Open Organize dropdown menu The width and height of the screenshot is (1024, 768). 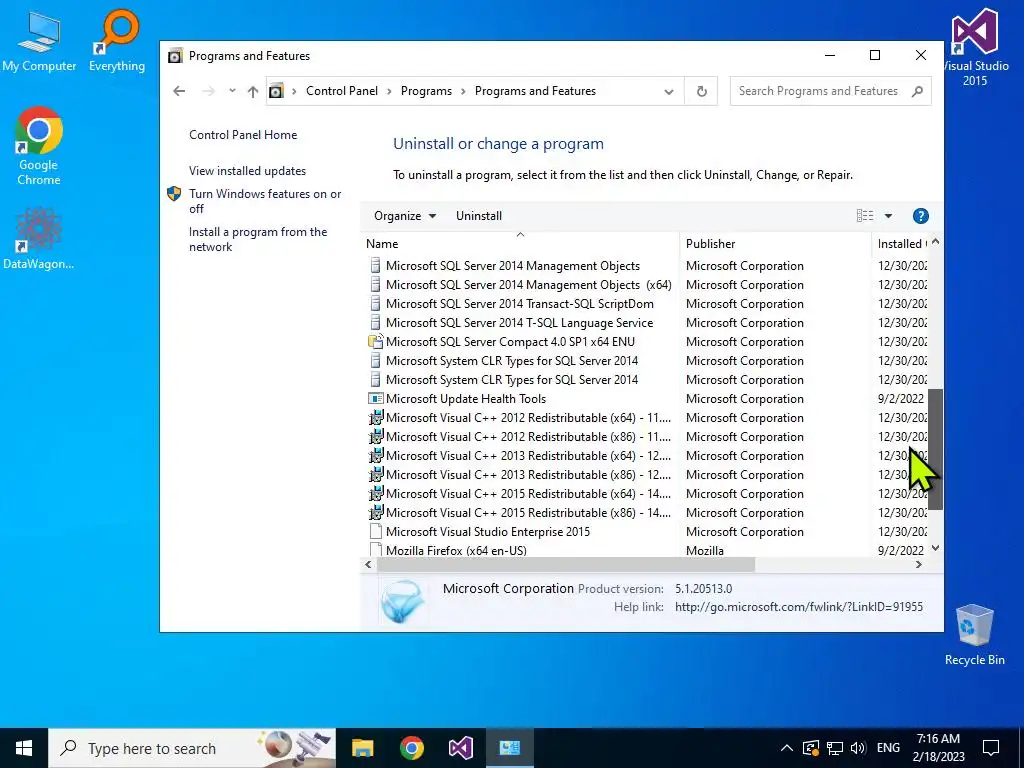[x=405, y=216]
